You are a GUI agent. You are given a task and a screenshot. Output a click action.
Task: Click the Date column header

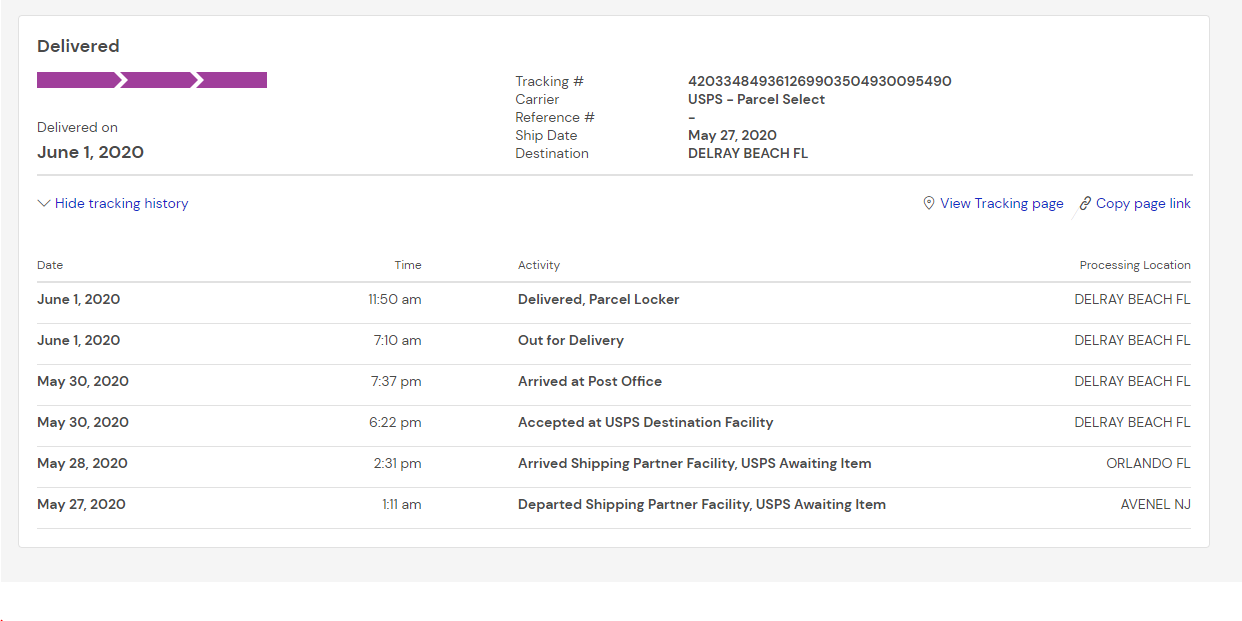coord(50,265)
